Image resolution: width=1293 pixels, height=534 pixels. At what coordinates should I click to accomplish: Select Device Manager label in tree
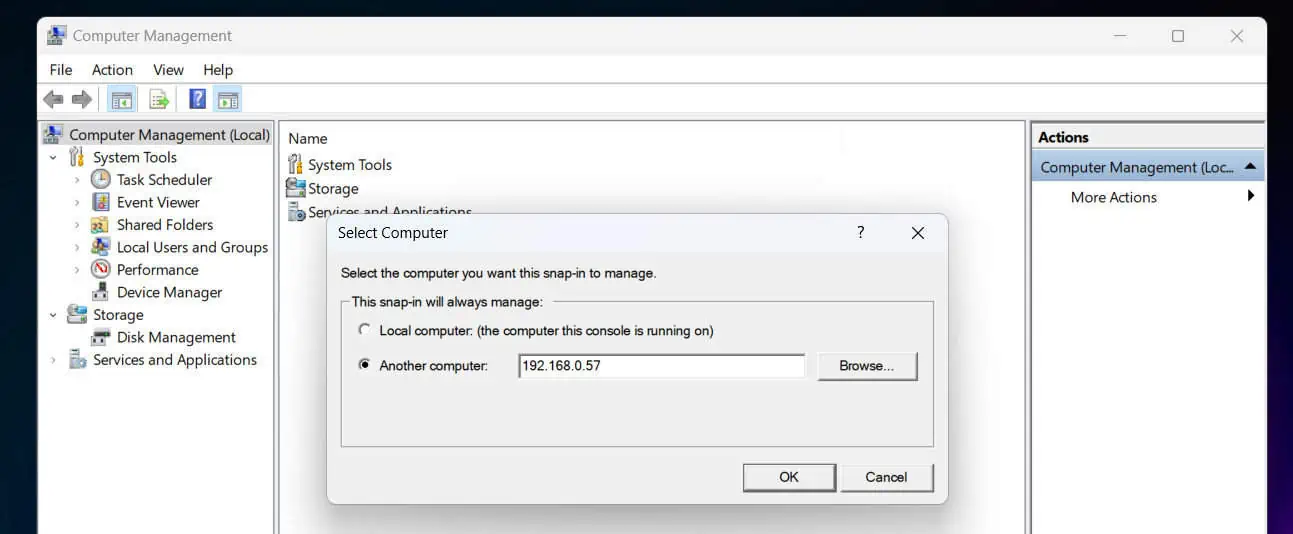click(x=169, y=292)
